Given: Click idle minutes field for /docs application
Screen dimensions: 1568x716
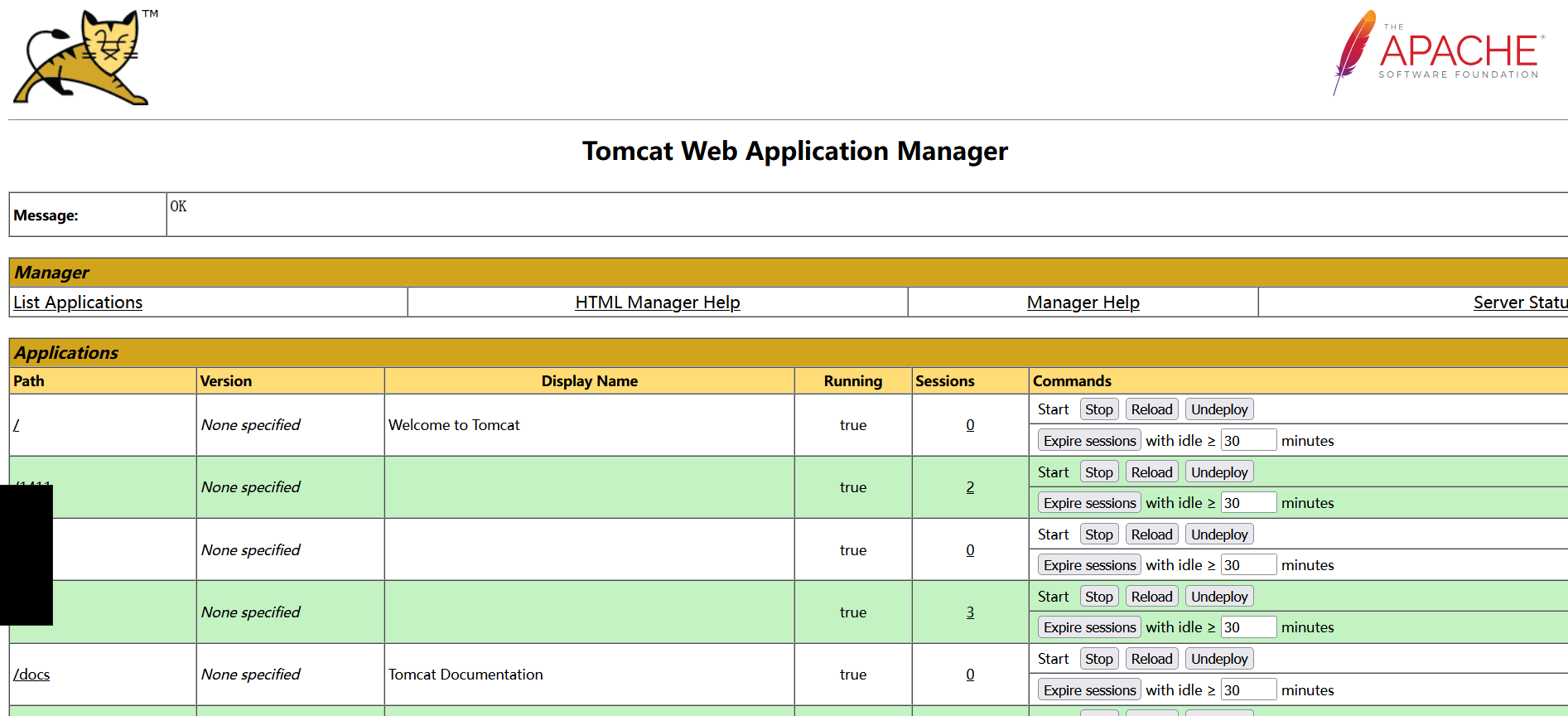Looking at the screenshot, I should tap(1248, 690).
